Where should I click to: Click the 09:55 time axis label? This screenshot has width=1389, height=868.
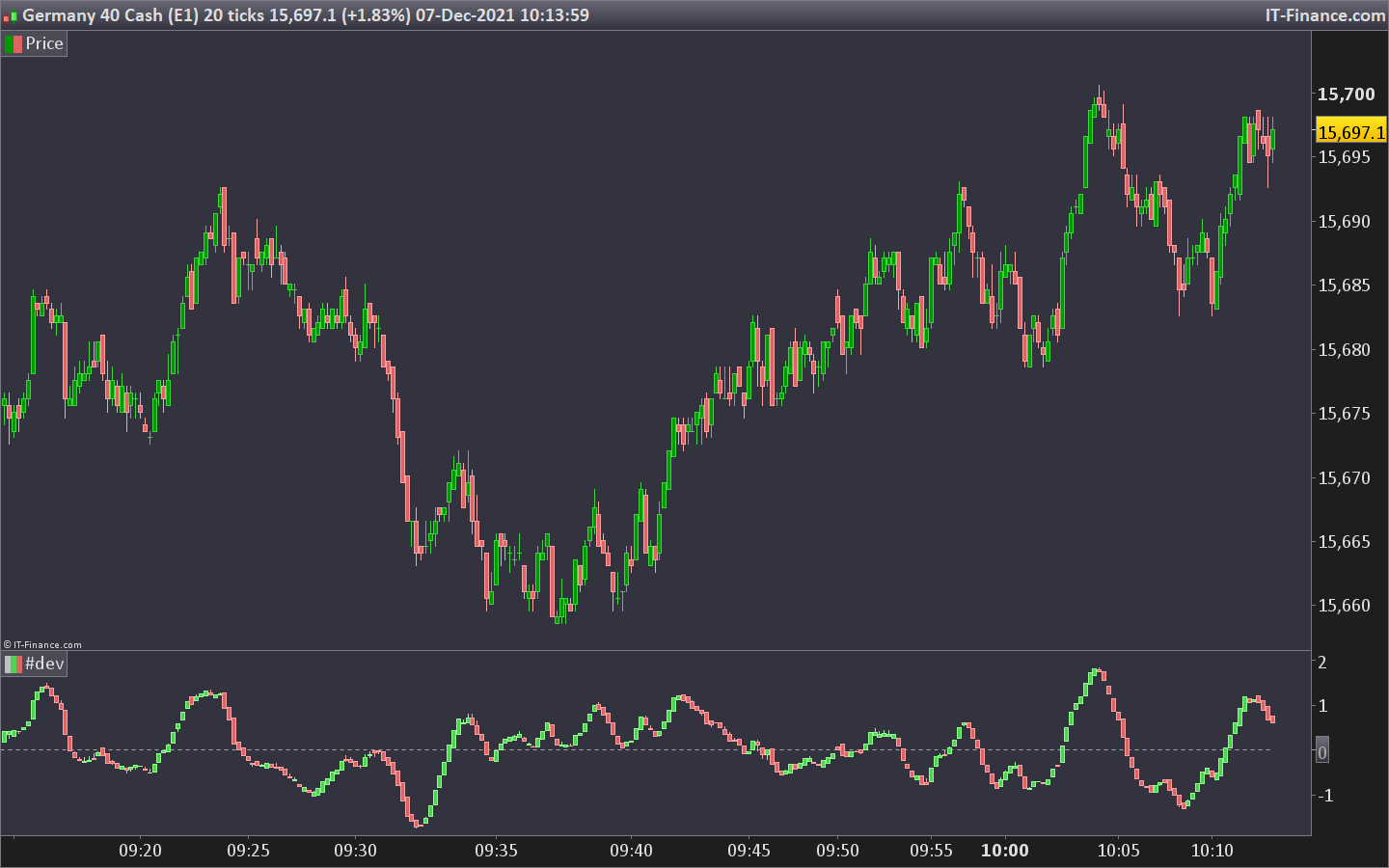[x=931, y=851]
